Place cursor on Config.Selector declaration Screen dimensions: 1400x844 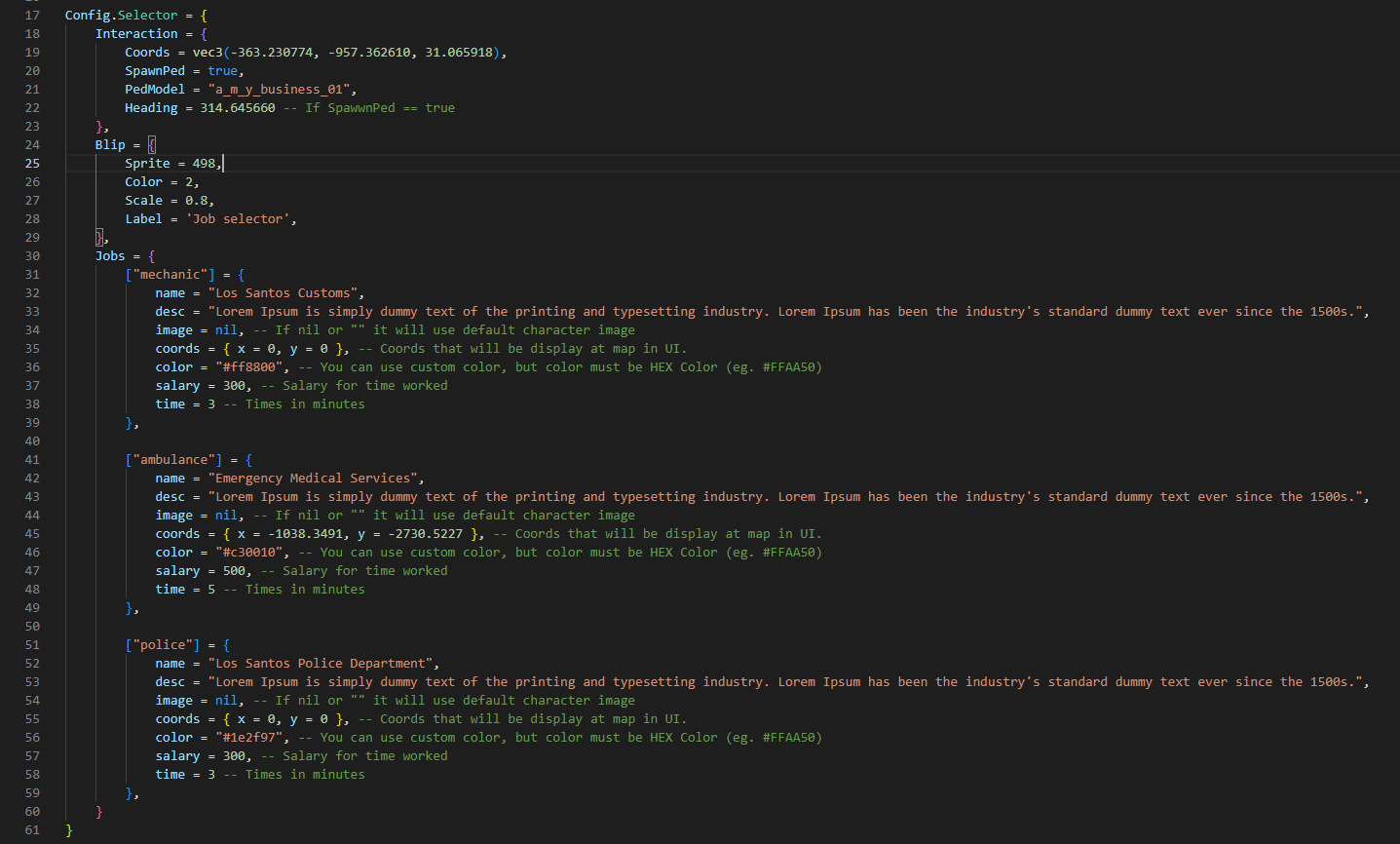121,16
